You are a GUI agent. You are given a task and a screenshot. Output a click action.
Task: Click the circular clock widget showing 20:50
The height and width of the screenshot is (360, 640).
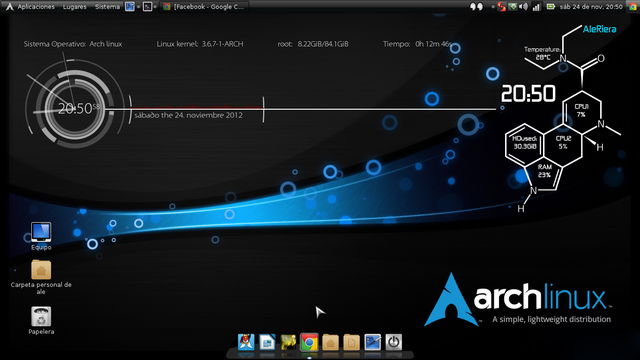tap(75, 109)
